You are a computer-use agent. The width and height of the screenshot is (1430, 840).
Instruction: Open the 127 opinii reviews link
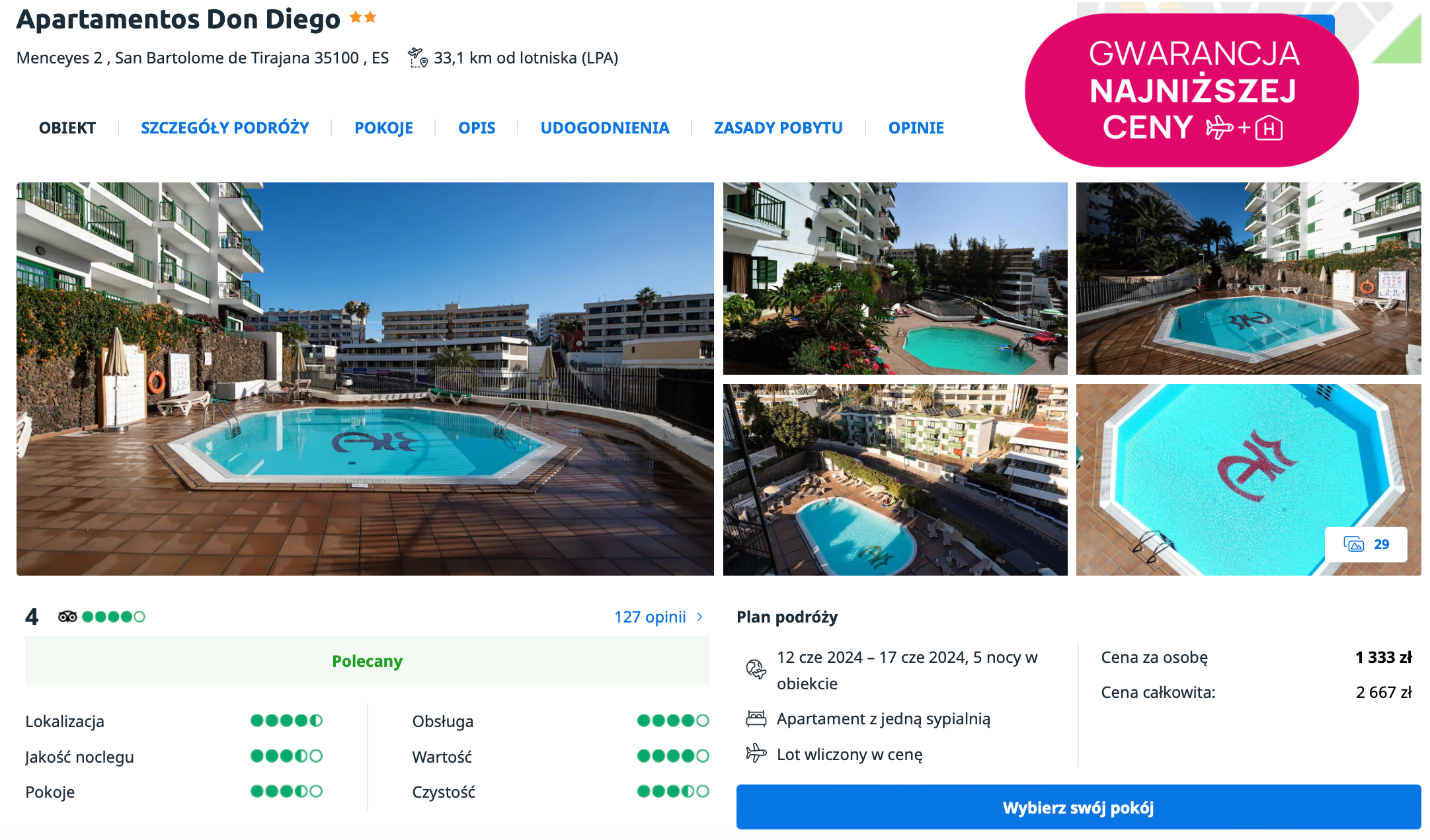pos(650,617)
